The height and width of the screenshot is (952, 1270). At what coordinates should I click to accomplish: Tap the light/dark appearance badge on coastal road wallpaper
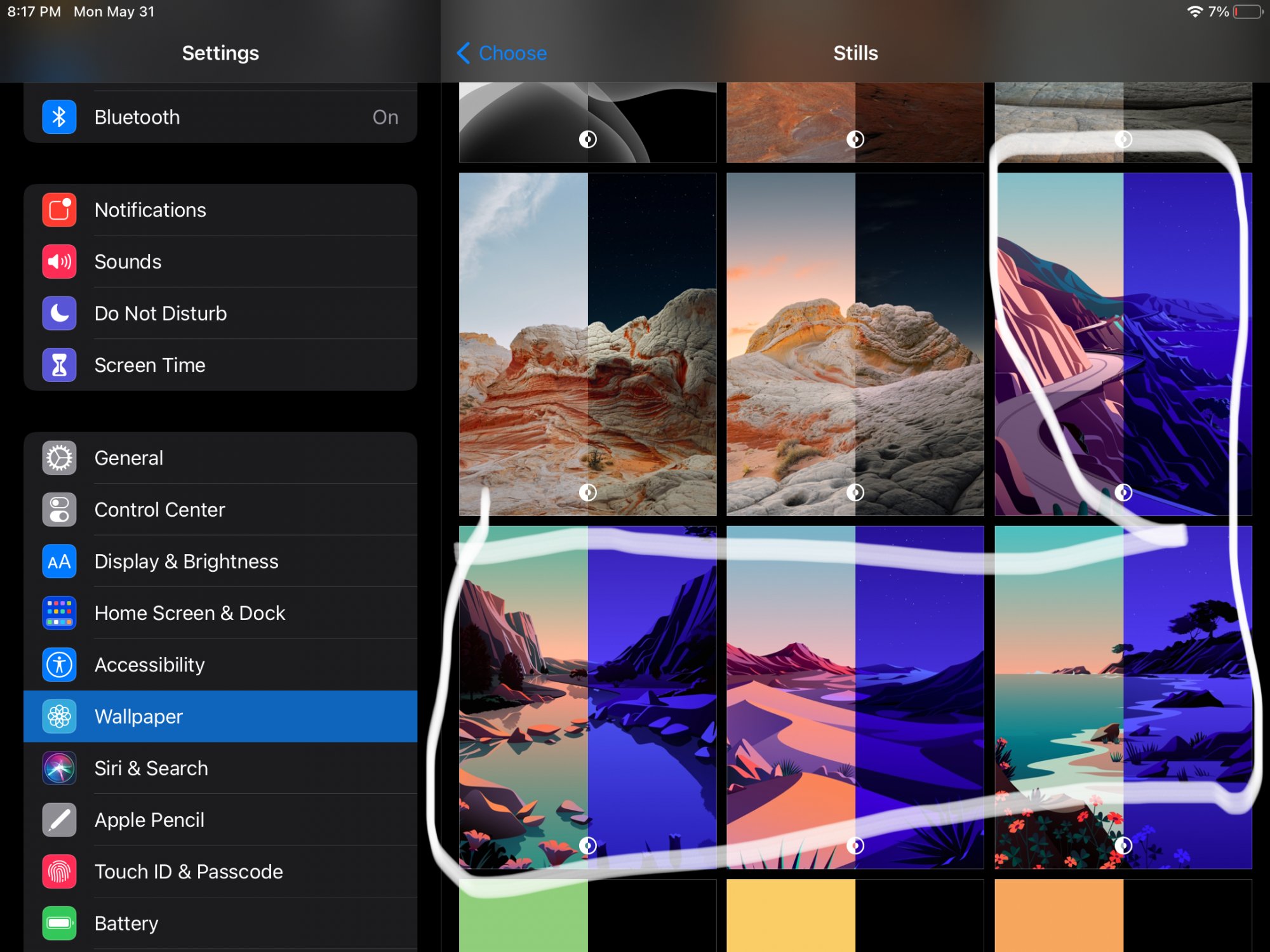(x=1123, y=493)
